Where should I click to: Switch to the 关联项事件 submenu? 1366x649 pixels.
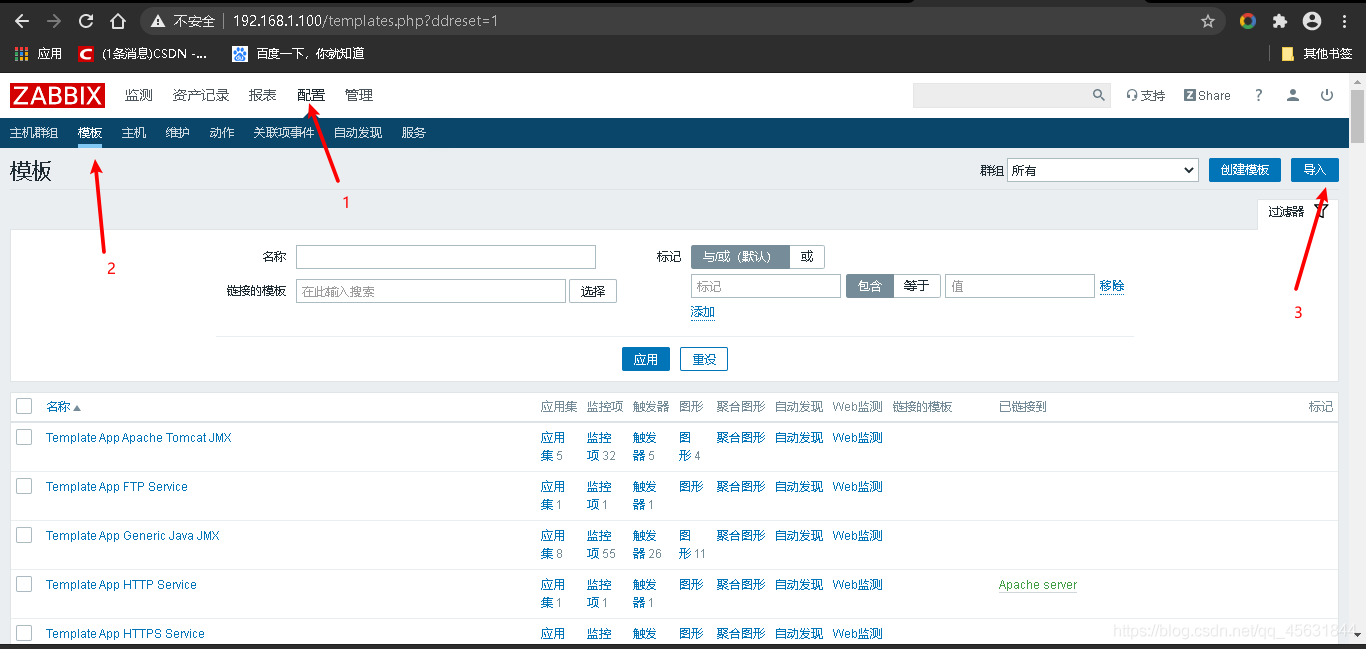[283, 132]
